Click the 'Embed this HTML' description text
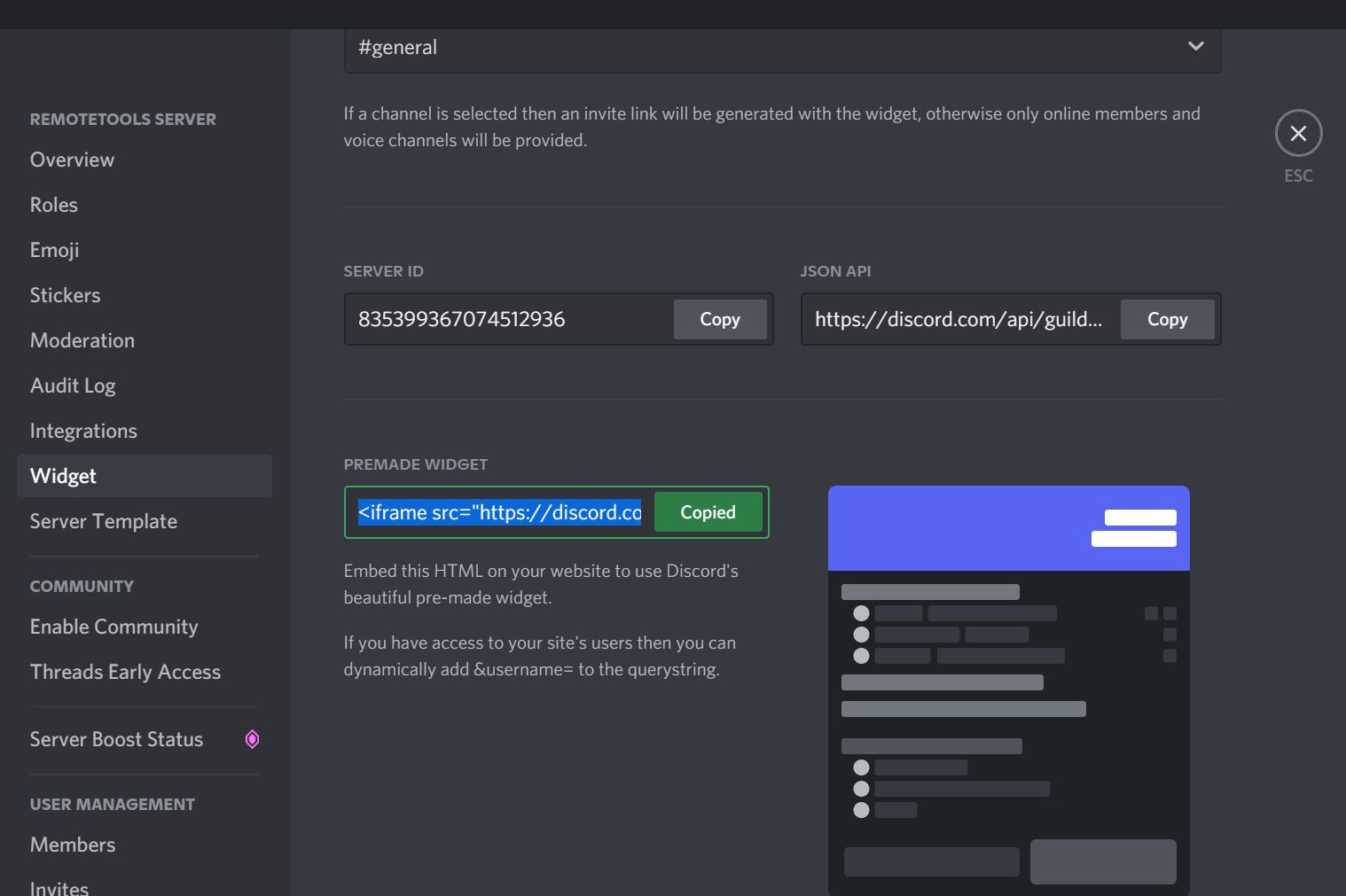The width and height of the screenshot is (1346, 896). pyautogui.click(x=541, y=584)
